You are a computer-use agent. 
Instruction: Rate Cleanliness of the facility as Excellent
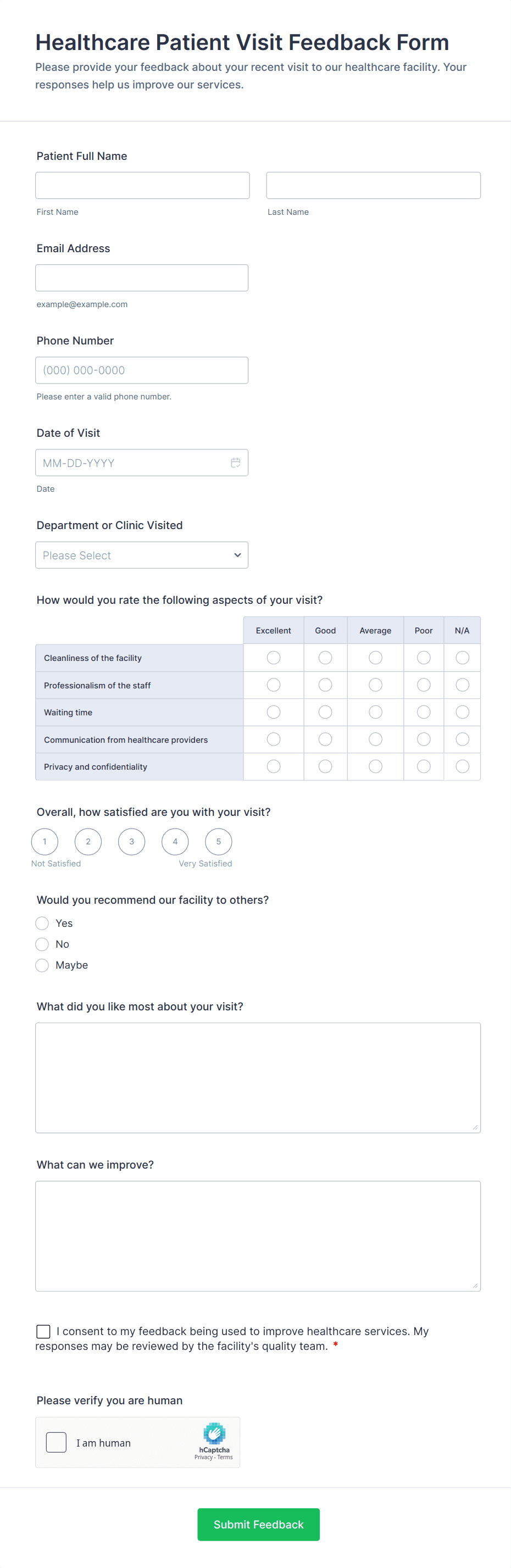(274, 658)
